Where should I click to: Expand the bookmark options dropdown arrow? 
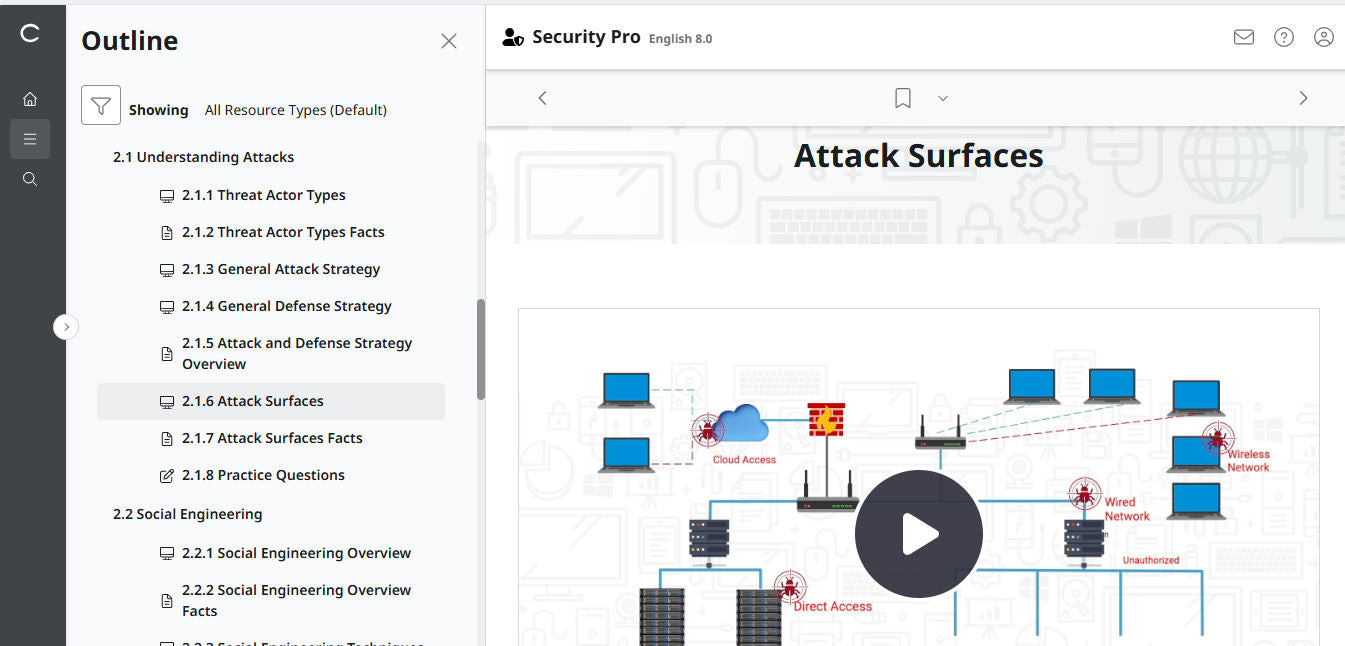coord(941,98)
